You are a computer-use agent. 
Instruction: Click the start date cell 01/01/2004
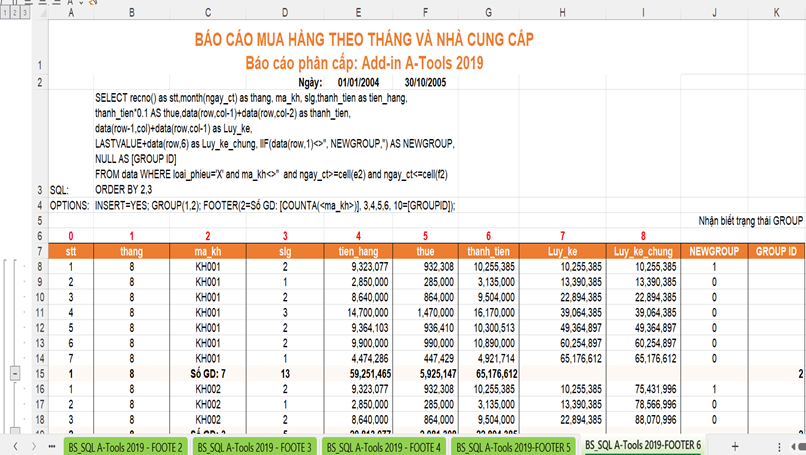(358, 82)
